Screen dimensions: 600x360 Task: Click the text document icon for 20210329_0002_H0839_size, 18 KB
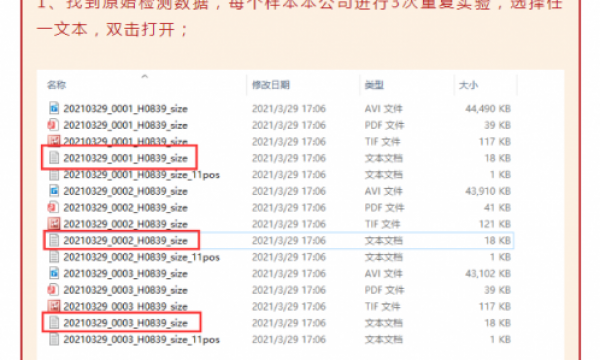point(54,240)
